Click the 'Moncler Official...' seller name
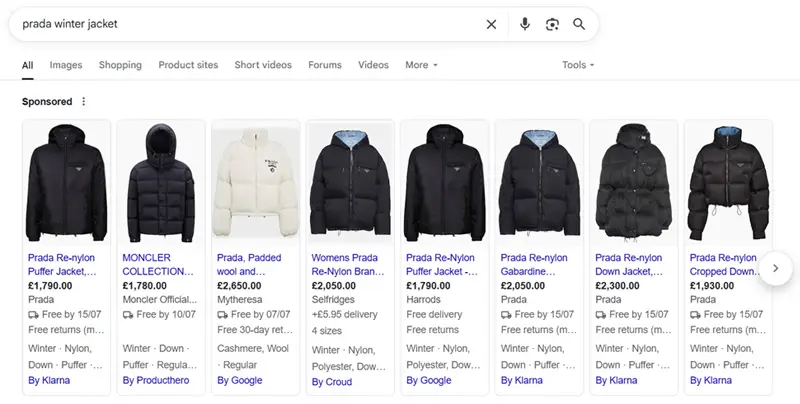Viewport: 800px width, 404px height. point(160,300)
